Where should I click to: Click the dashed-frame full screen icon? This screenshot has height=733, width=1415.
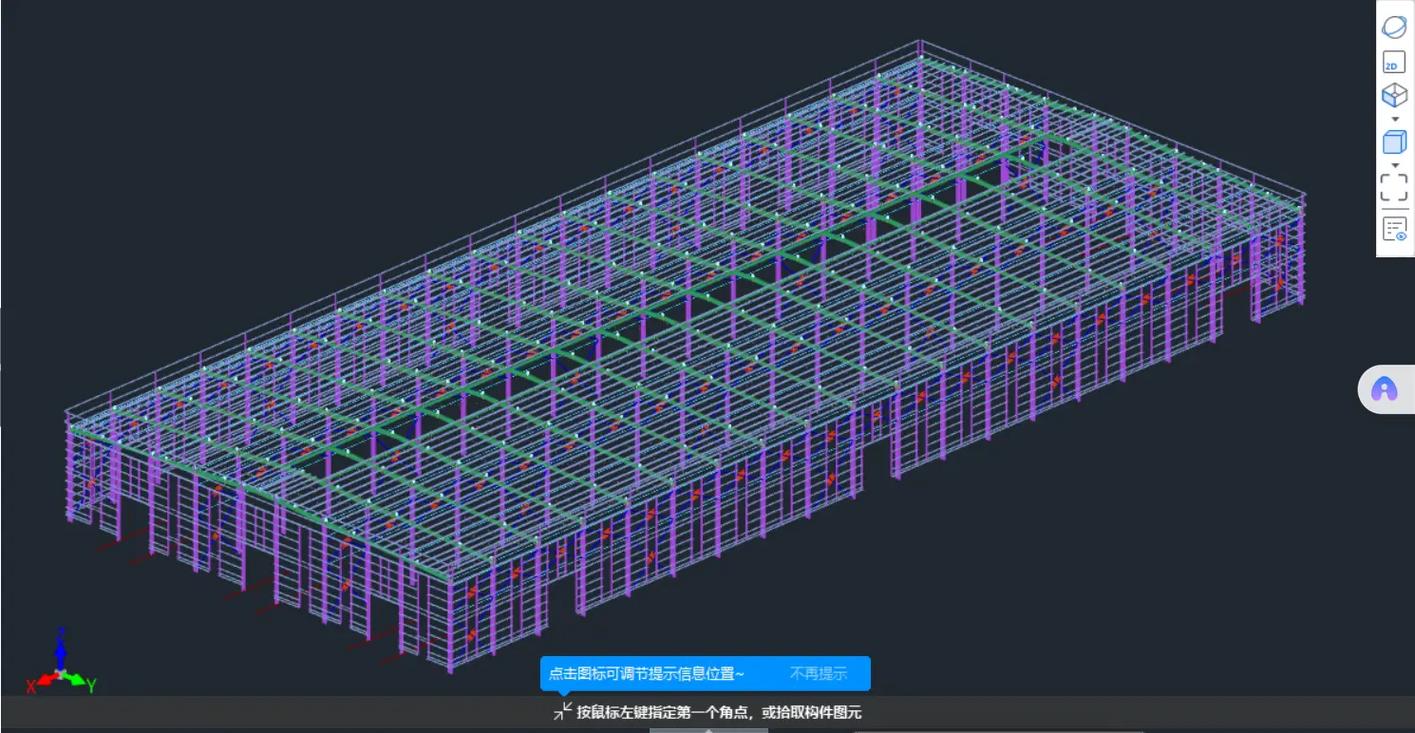click(1394, 188)
